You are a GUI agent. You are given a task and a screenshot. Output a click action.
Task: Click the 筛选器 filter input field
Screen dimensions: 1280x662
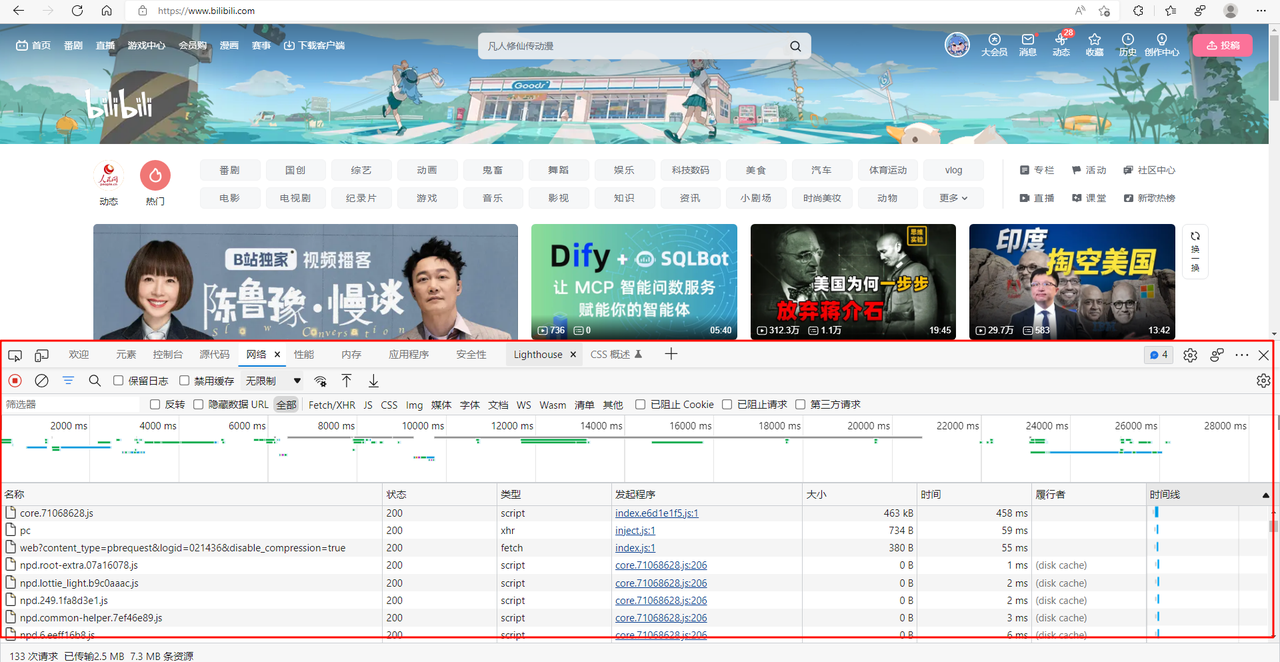[70, 405]
